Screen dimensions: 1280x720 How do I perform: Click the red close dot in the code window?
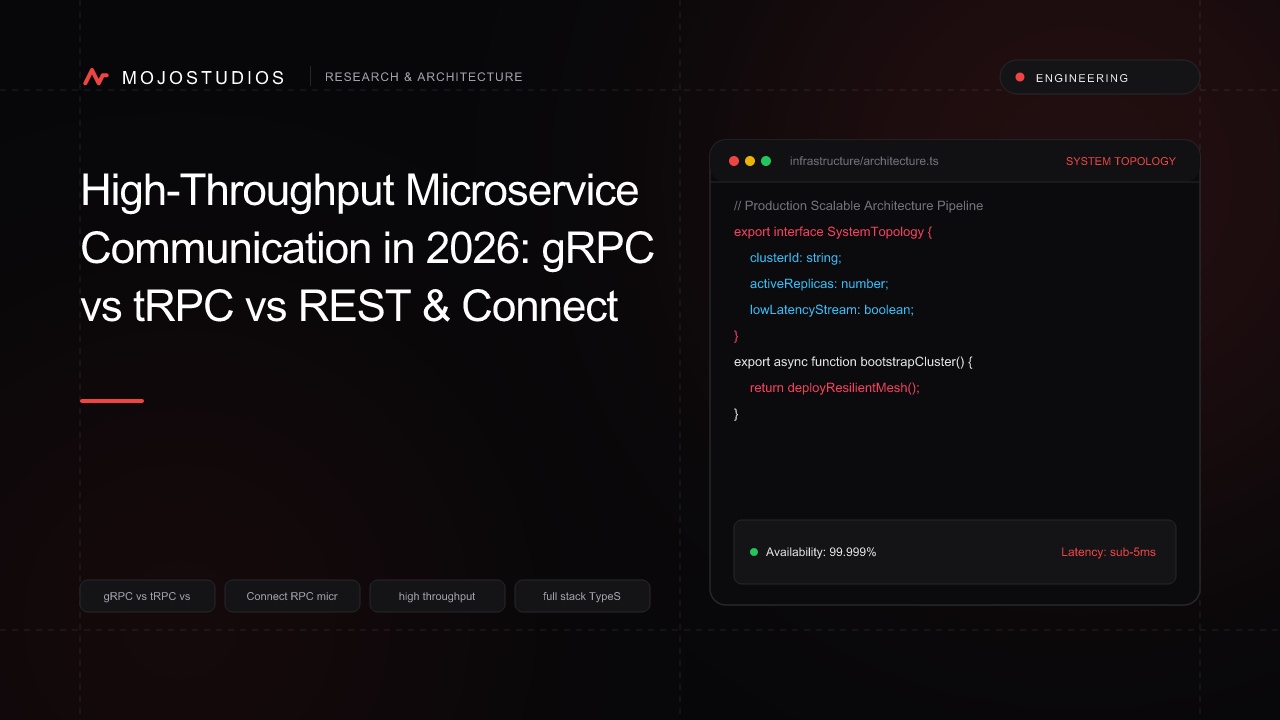734,161
